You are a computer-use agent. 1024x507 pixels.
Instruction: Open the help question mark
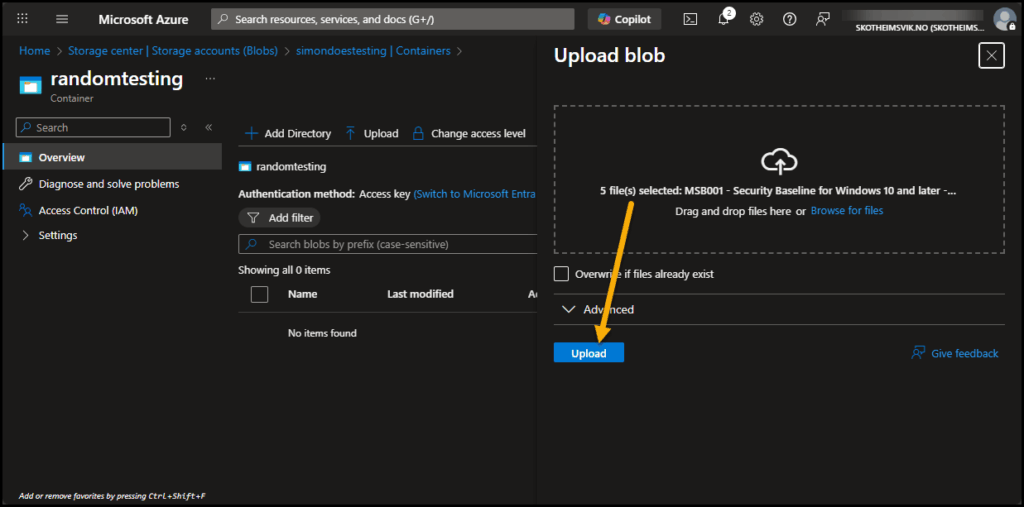790,19
